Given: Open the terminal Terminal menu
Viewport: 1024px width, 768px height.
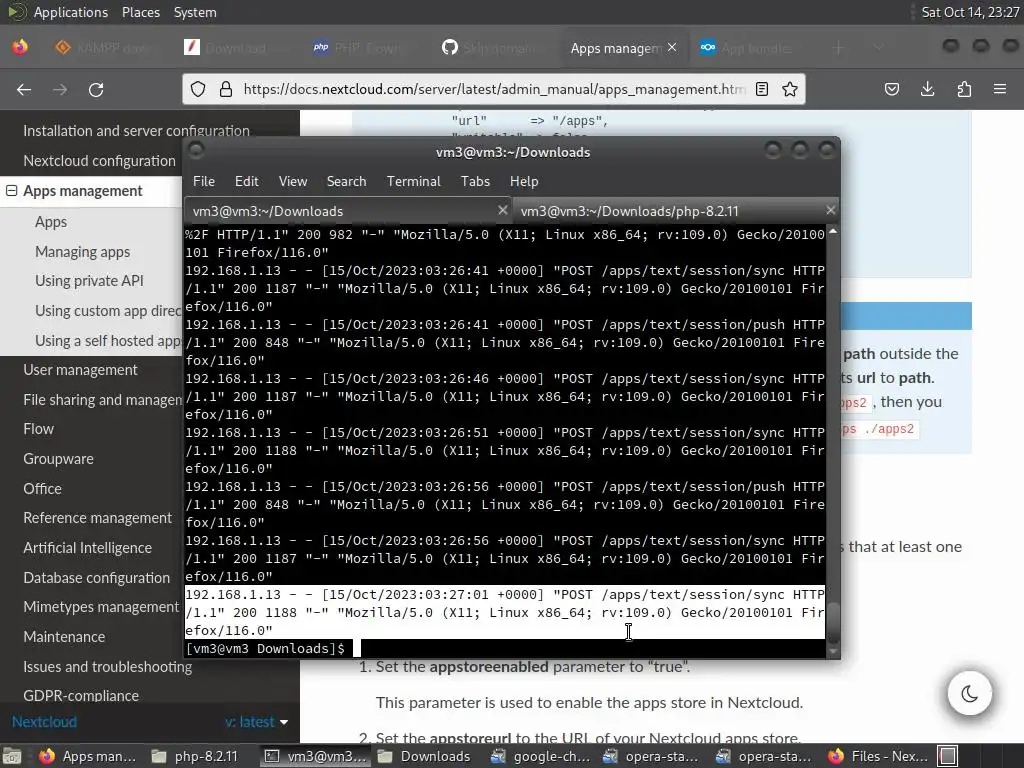Looking at the screenshot, I should (x=413, y=181).
